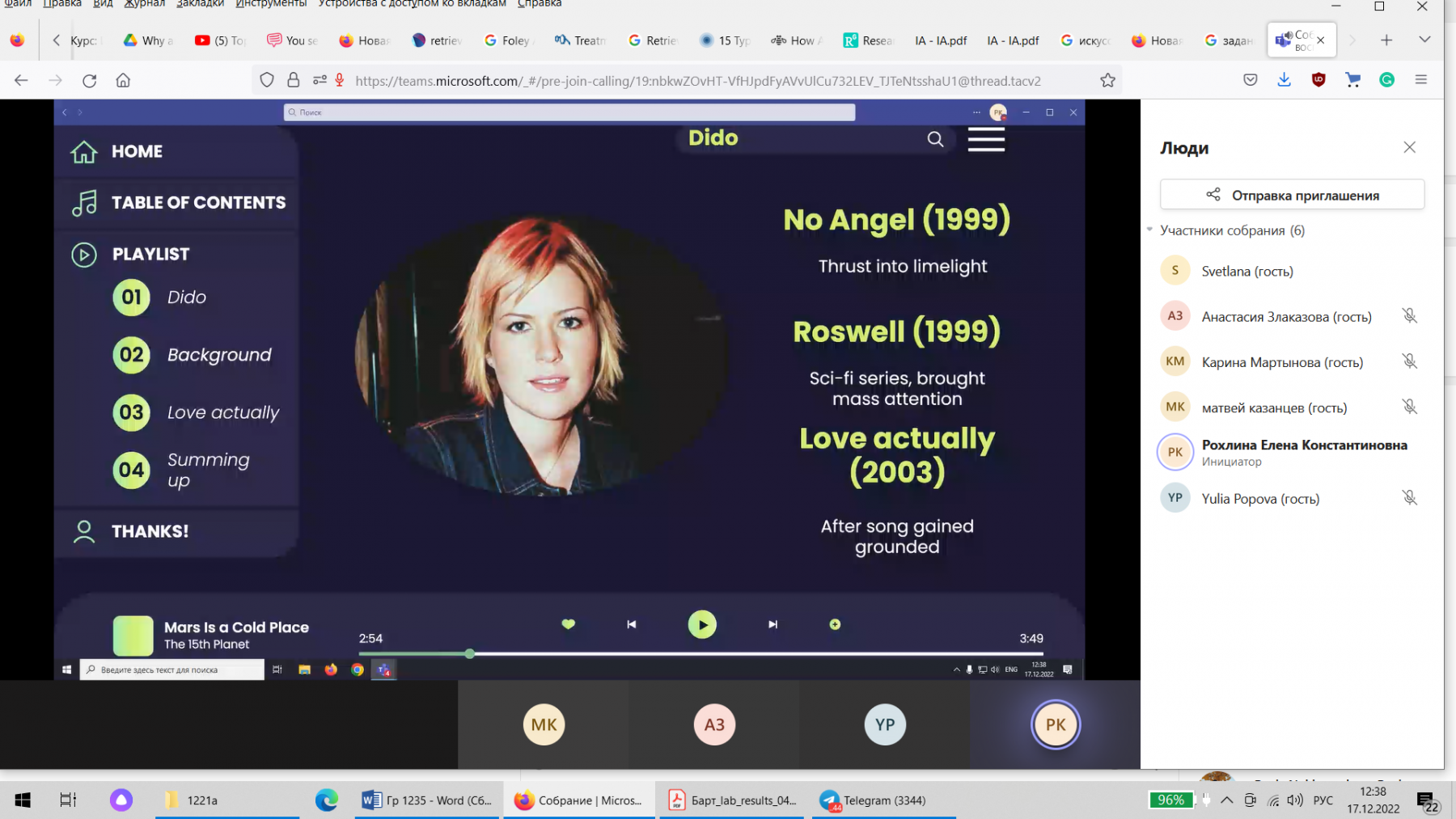This screenshot has width=1456, height=819.
Task: Click the site lock security icon
Action: pos(294,80)
